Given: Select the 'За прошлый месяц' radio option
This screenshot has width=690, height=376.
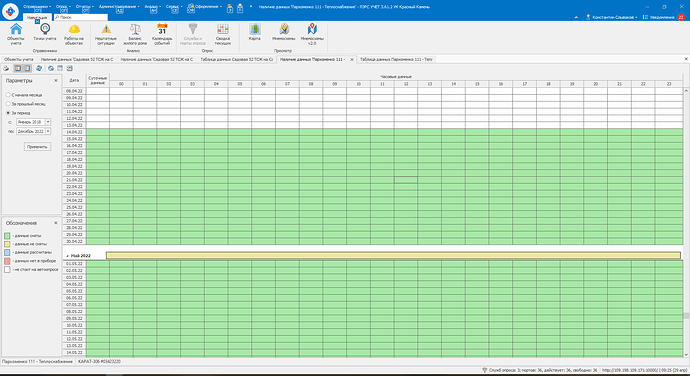Looking at the screenshot, I should point(8,104).
